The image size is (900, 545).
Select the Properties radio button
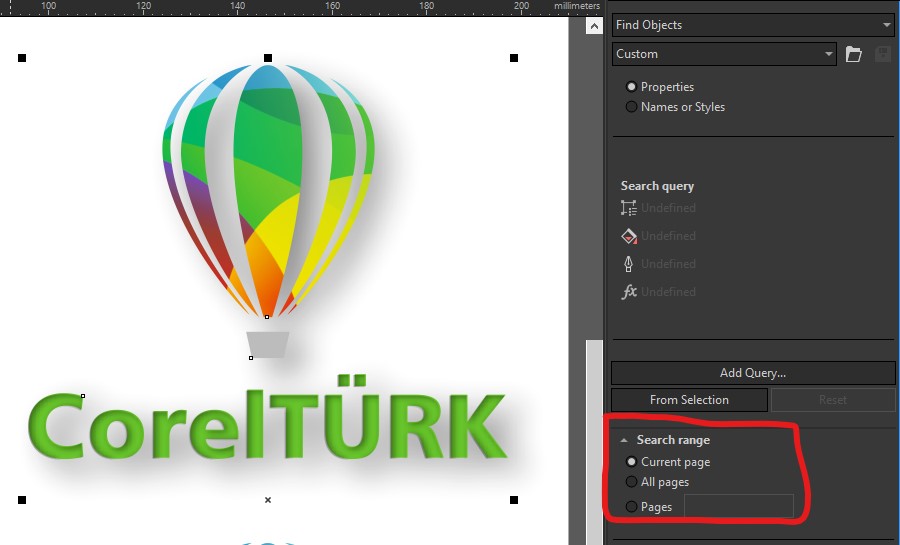pos(631,87)
